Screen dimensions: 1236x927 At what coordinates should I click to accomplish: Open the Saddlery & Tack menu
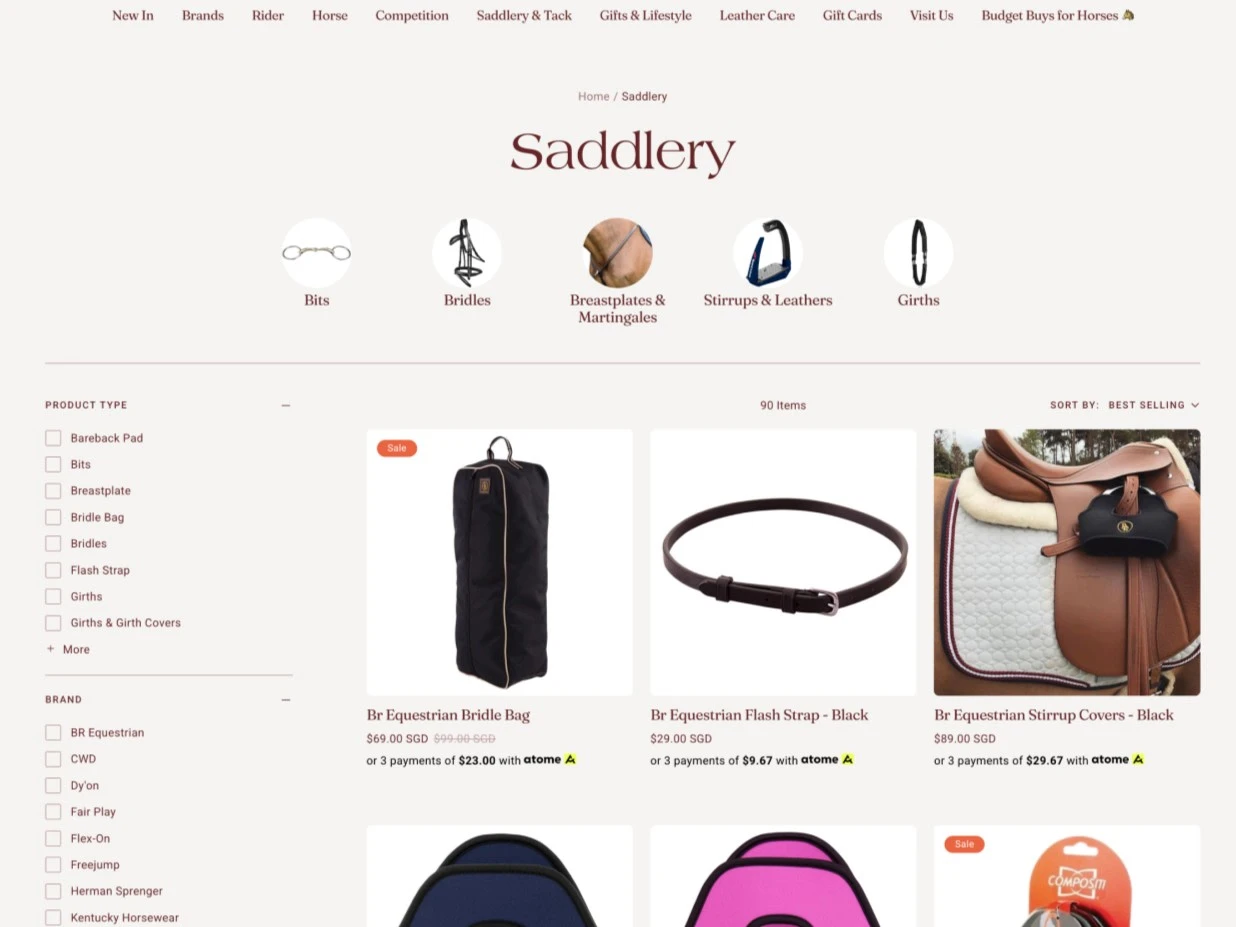(x=524, y=16)
